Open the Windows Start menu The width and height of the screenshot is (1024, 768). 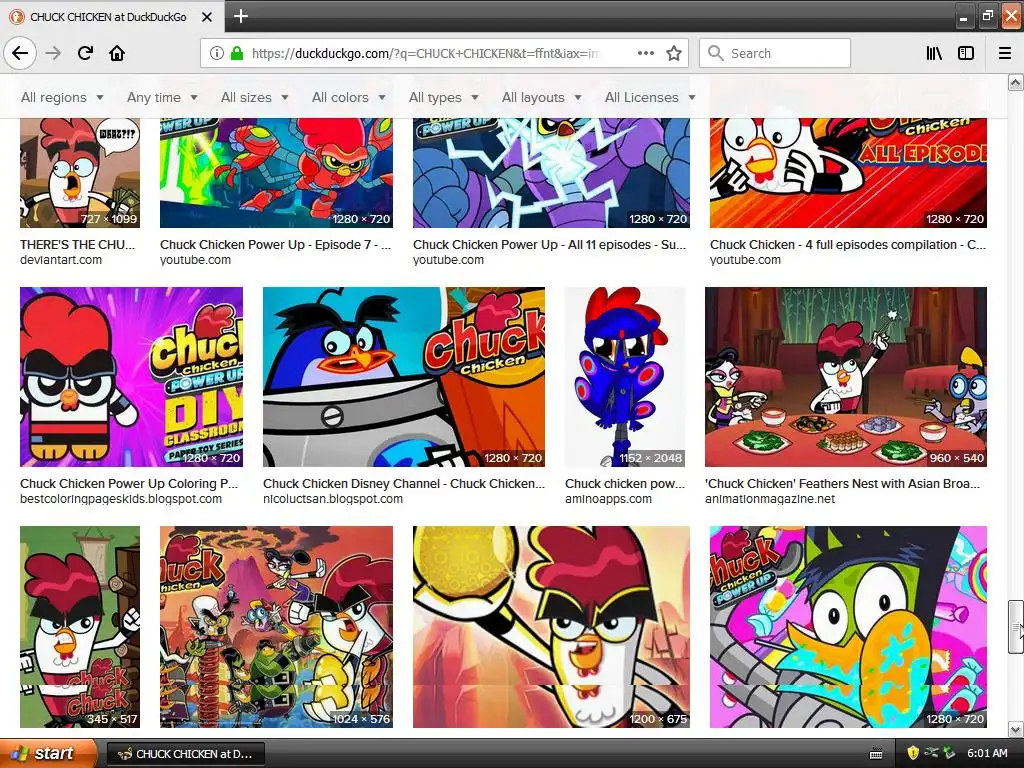pos(48,753)
